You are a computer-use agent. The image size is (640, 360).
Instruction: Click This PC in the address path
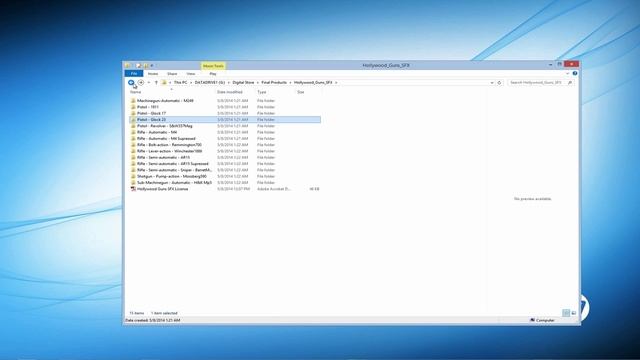click(180, 82)
